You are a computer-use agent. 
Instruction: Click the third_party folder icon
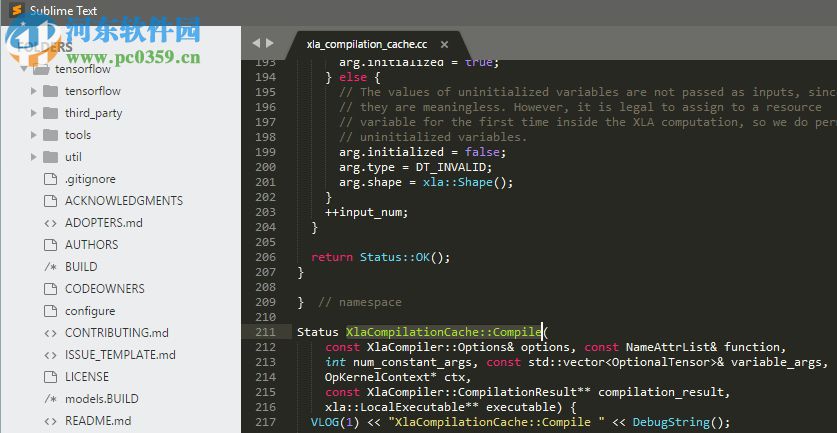51,113
